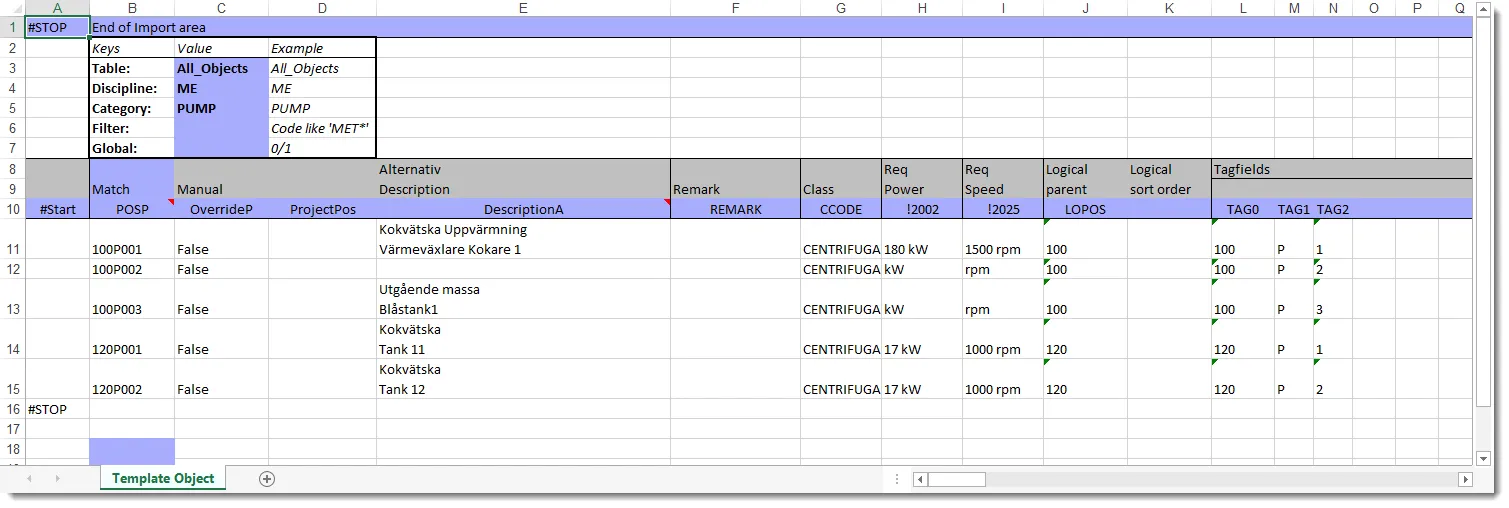Click the example 'Code like 'MET*'' cell
The image size is (1509, 508).
click(322, 128)
